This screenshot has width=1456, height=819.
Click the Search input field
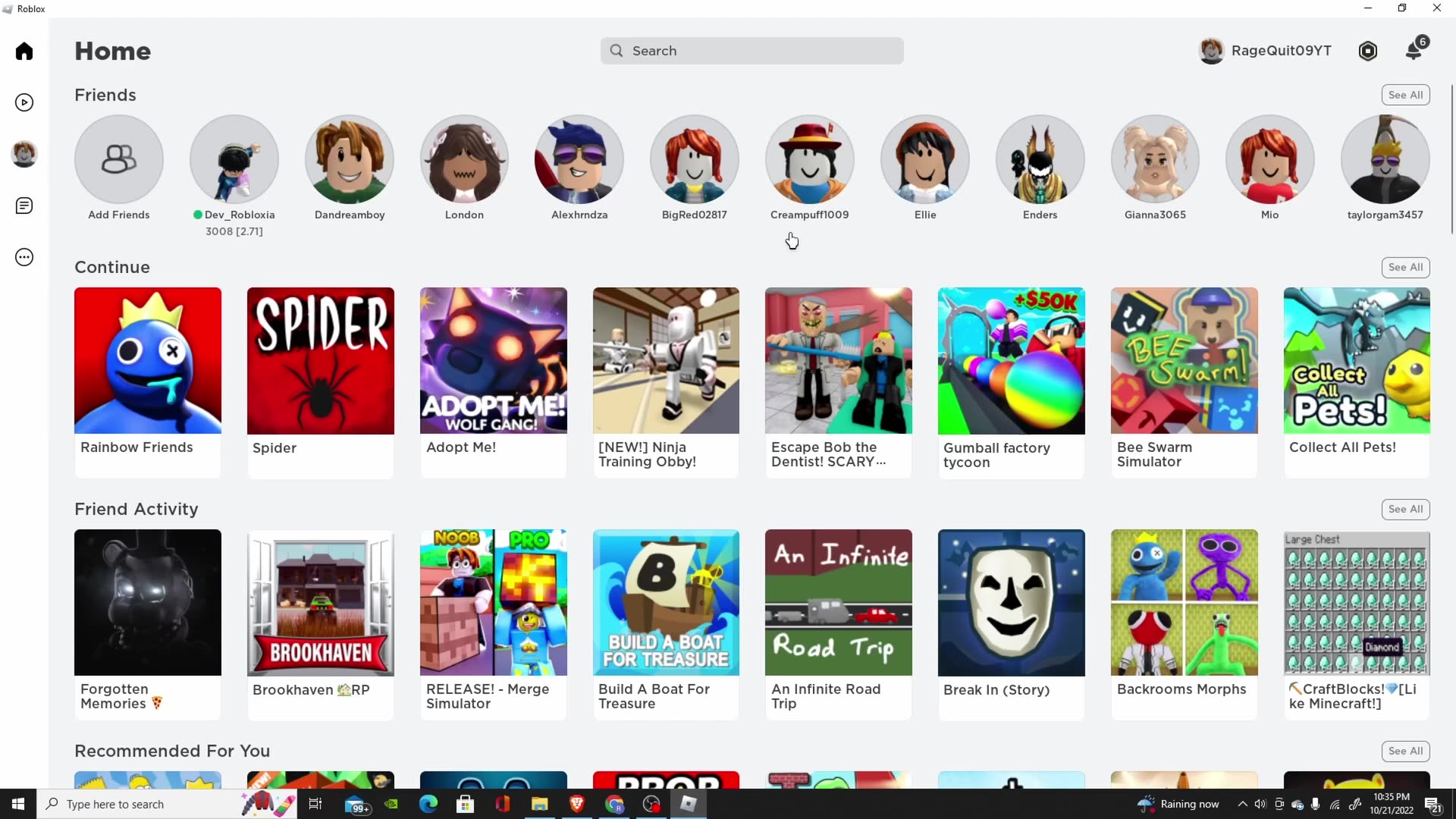point(752,51)
